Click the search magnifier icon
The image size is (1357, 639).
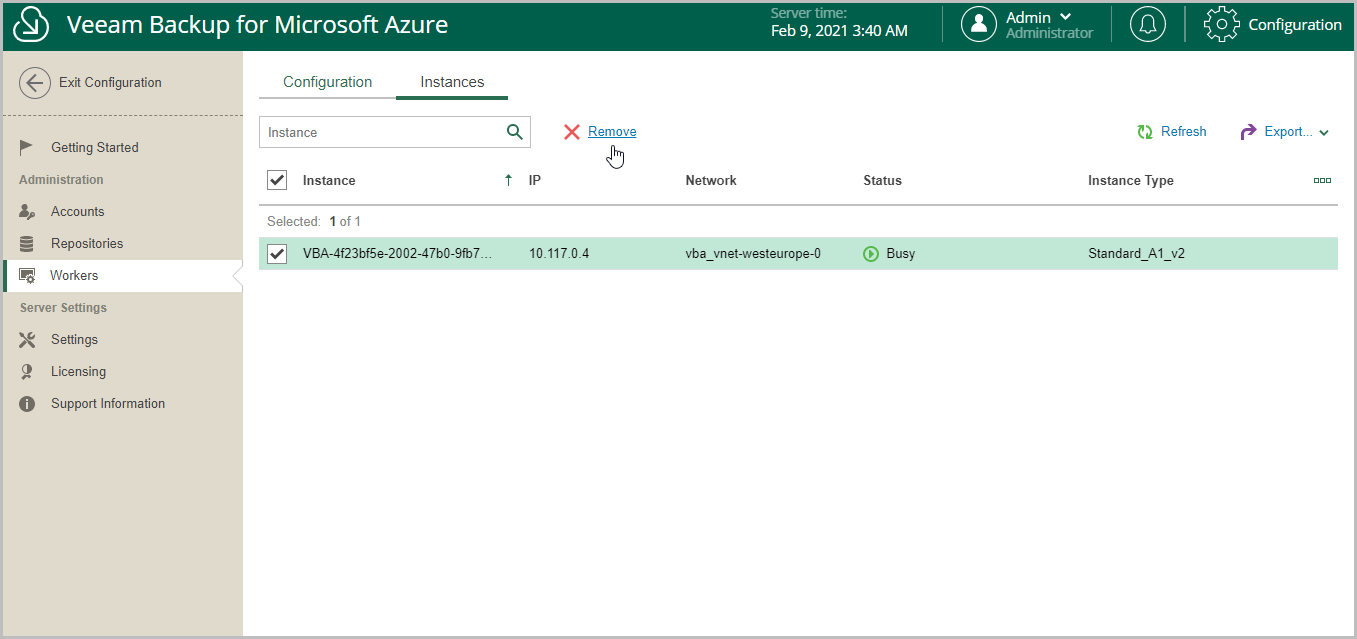point(515,132)
